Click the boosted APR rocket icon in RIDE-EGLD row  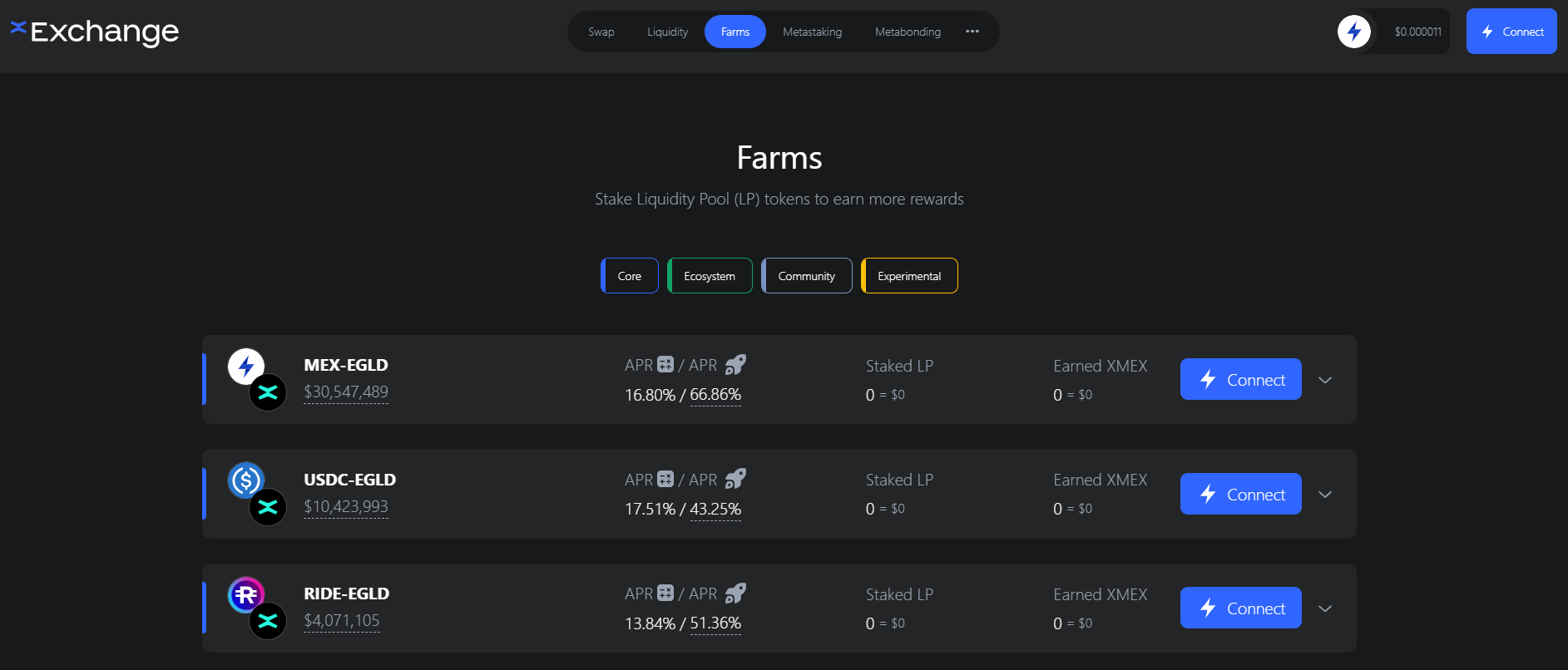pyautogui.click(x=735, y=594)
